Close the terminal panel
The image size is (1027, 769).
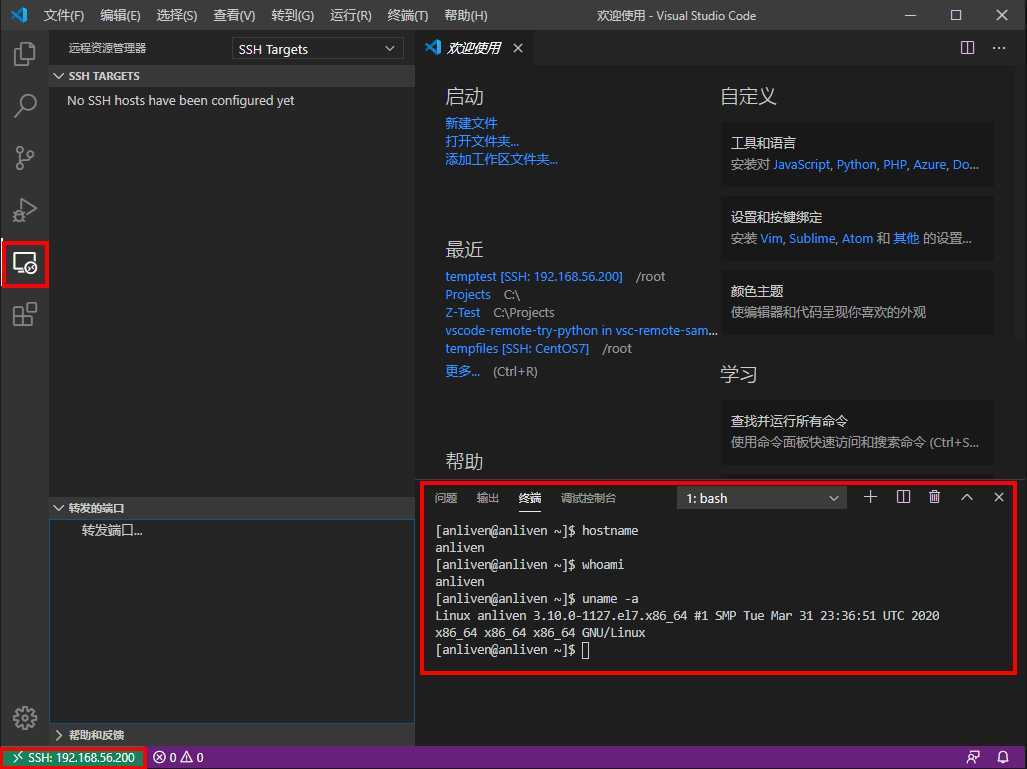999,497
